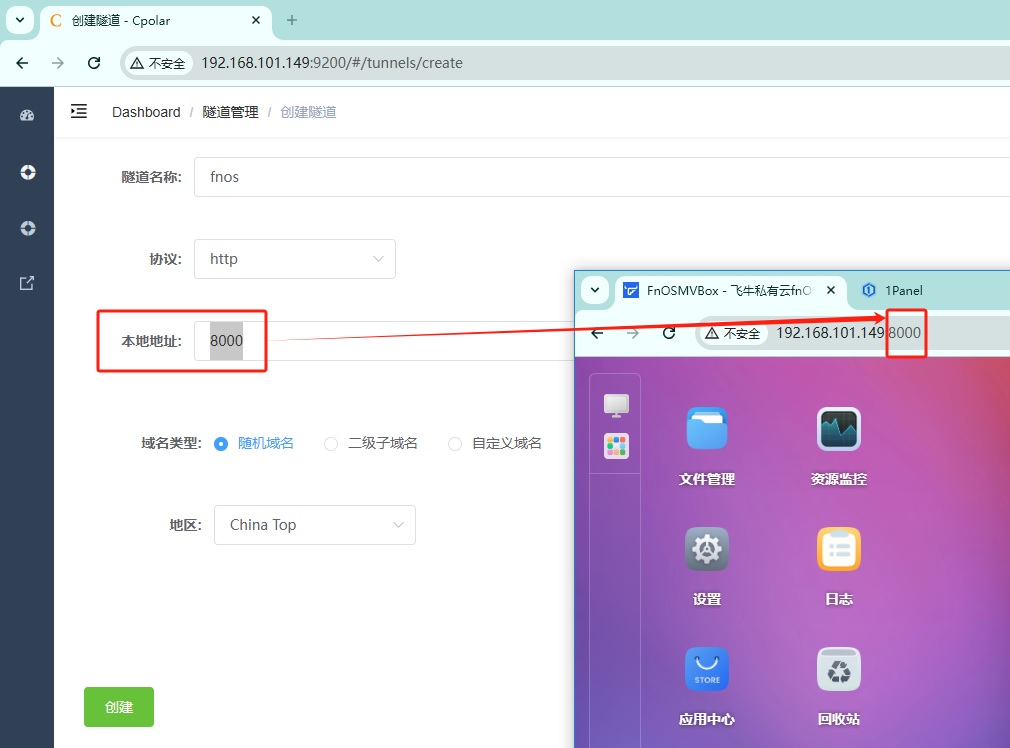The height and width of the screenshot is (748, 1010).
Task: Open the 资源监控 resource monitor icon
Action: pos(838,429)
